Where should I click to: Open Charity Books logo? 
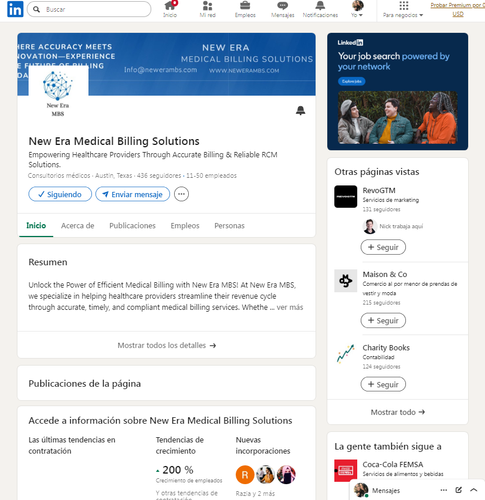(346, 354)
